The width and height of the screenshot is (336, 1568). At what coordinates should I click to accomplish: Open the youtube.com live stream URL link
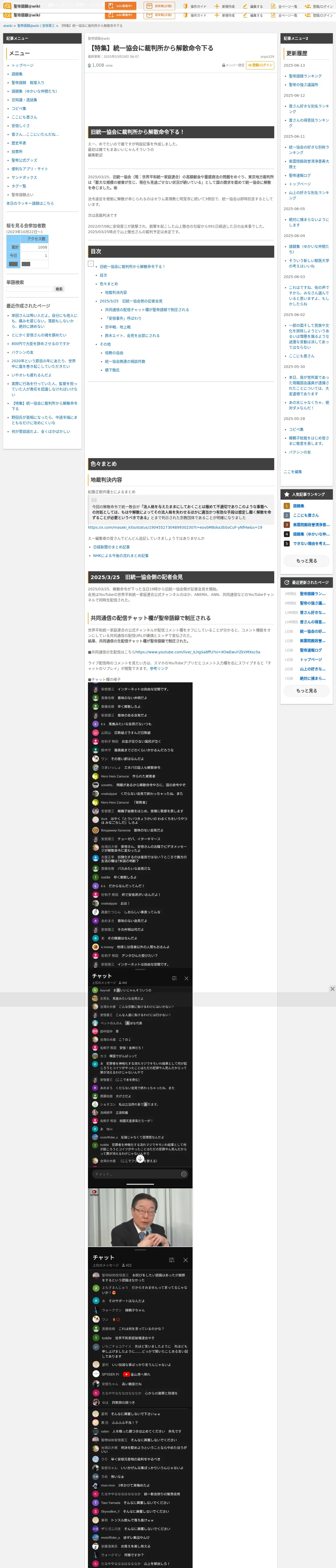198,652
